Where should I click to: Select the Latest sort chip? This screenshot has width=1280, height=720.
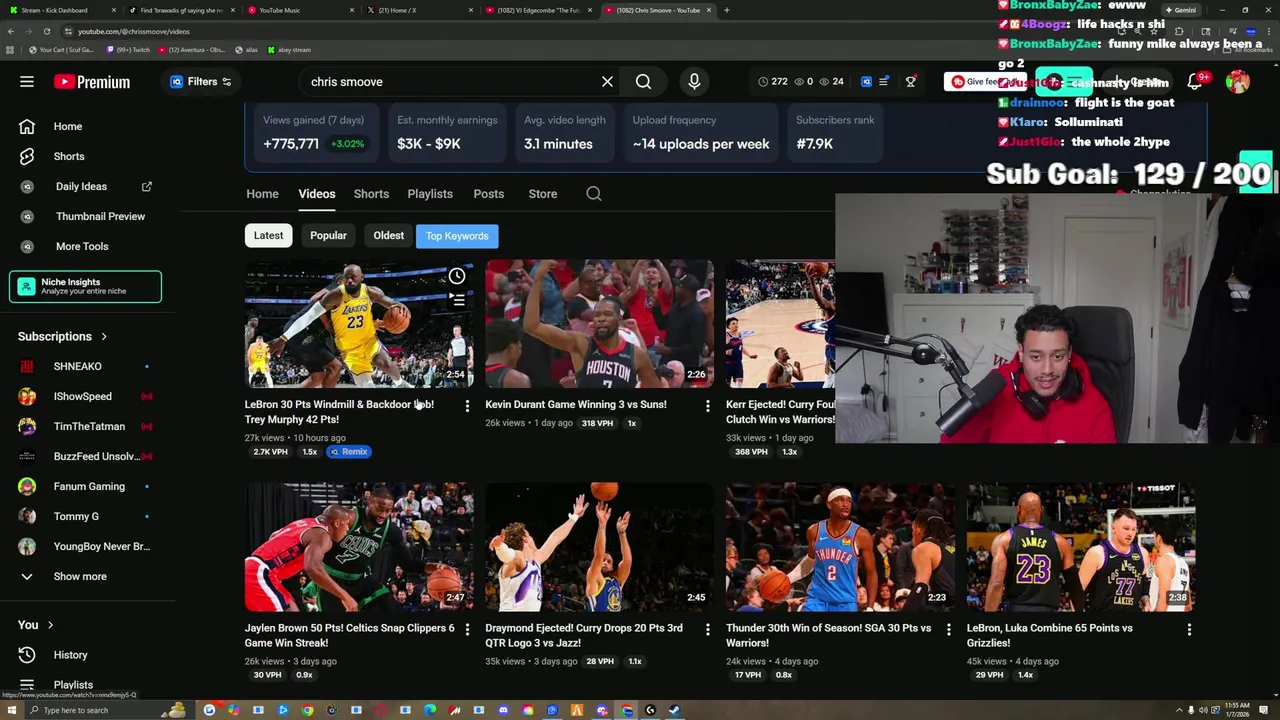[268, 236]
